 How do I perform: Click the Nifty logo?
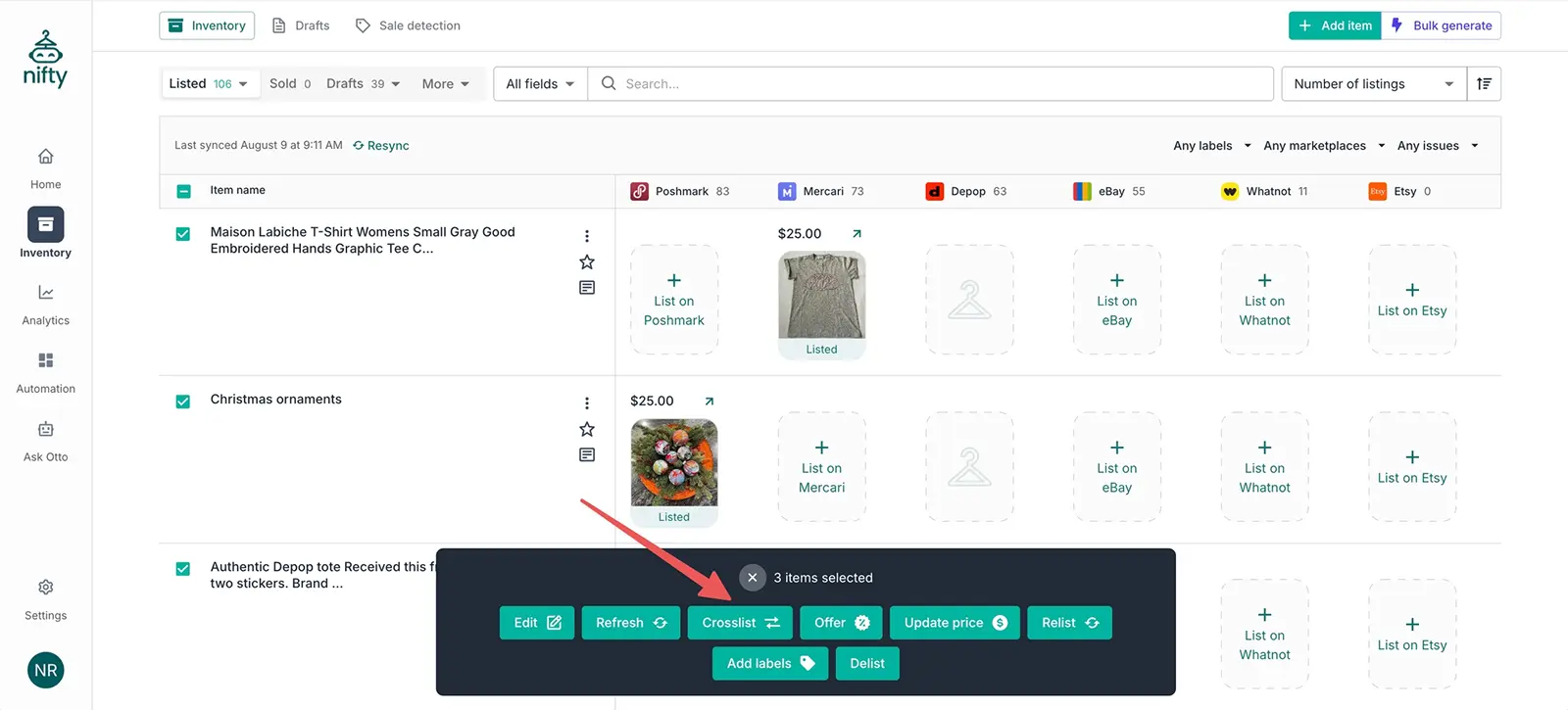[45, 59]
